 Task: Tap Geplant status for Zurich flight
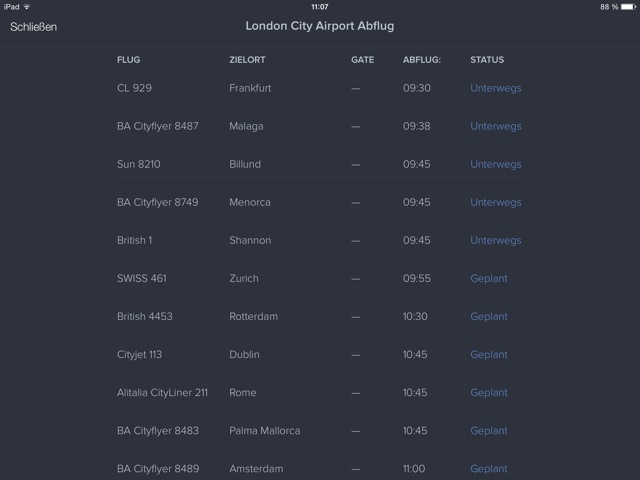(489, 278)
